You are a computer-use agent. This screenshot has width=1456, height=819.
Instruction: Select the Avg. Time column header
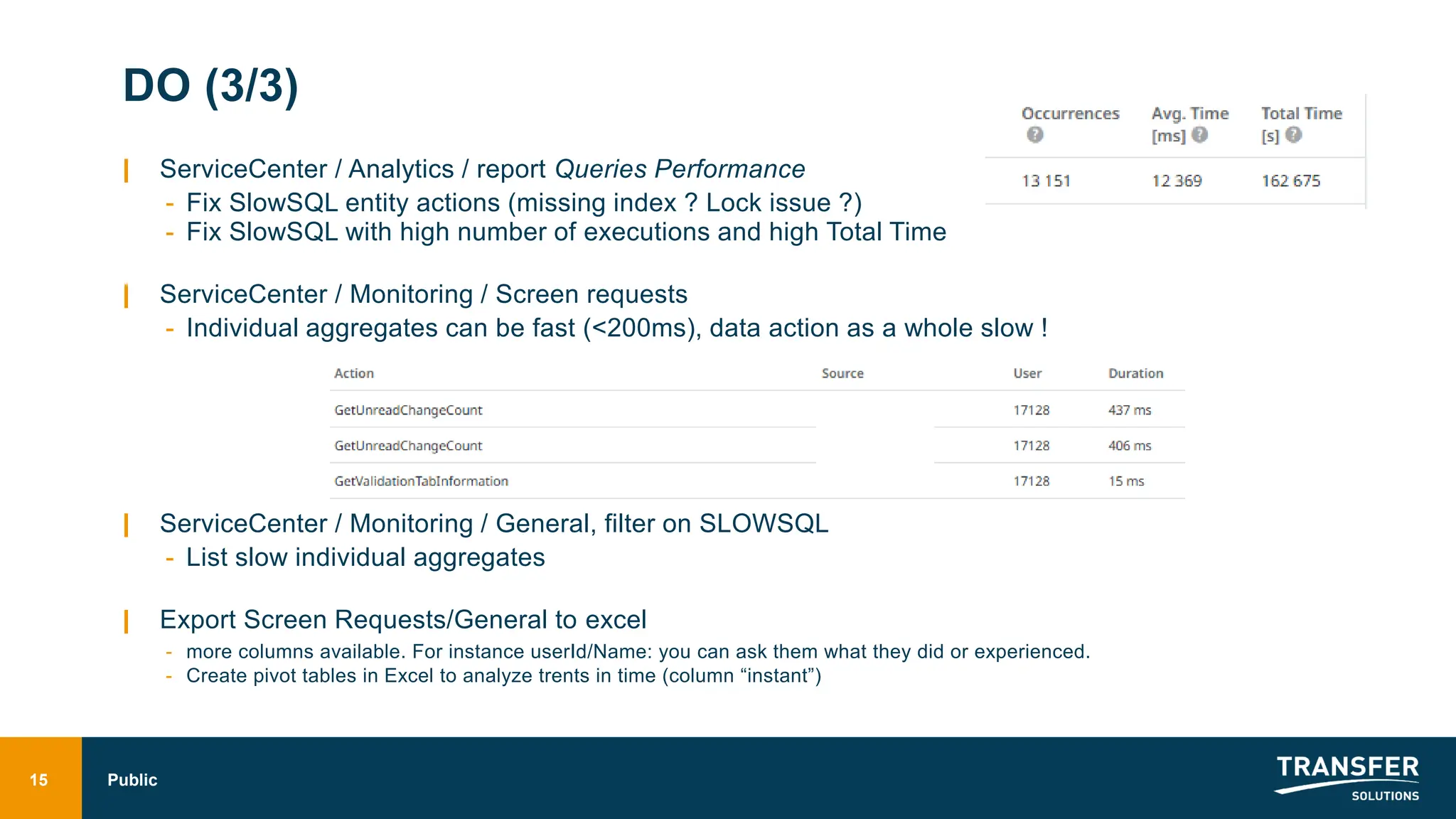[1190, 124]
